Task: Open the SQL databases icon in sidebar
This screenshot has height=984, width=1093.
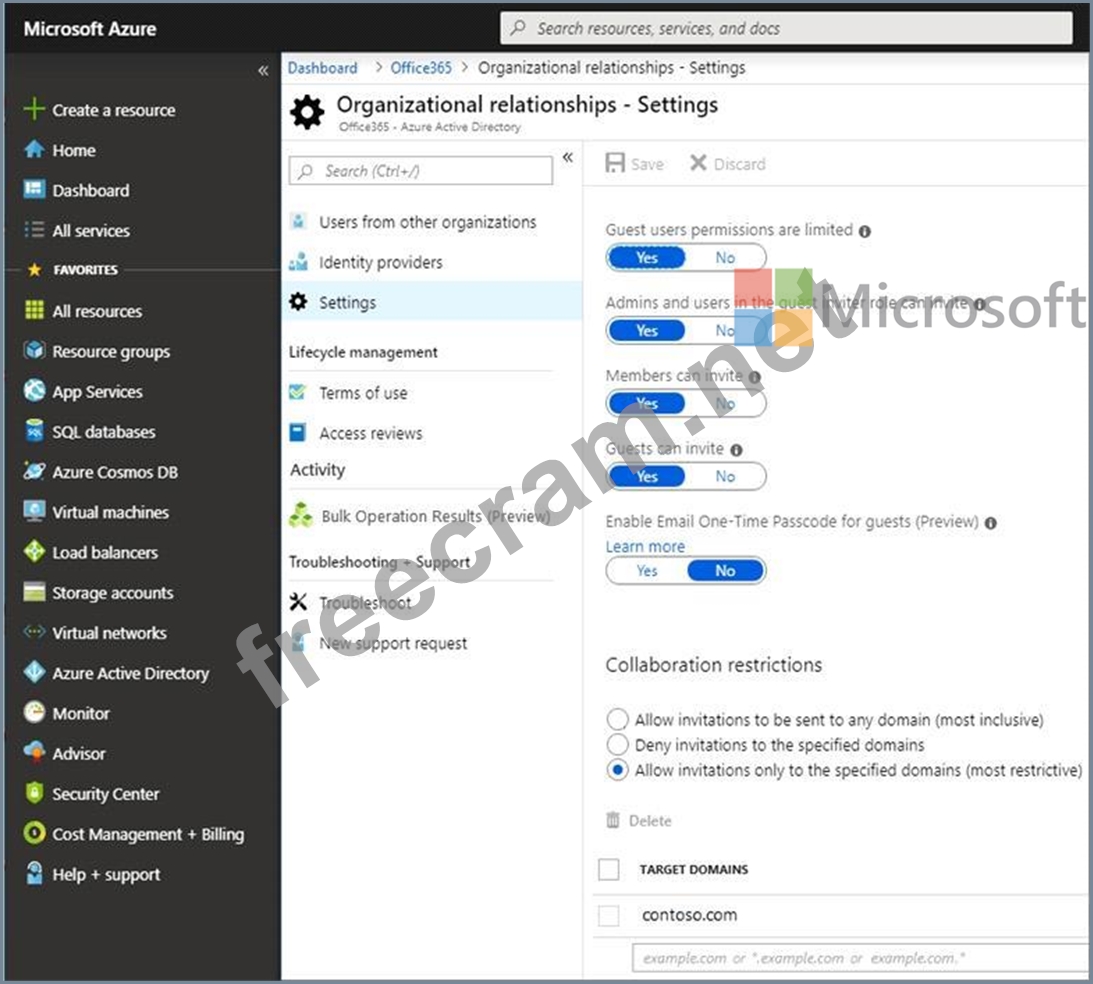Action: pyautogui.click(x=34, y=432)
